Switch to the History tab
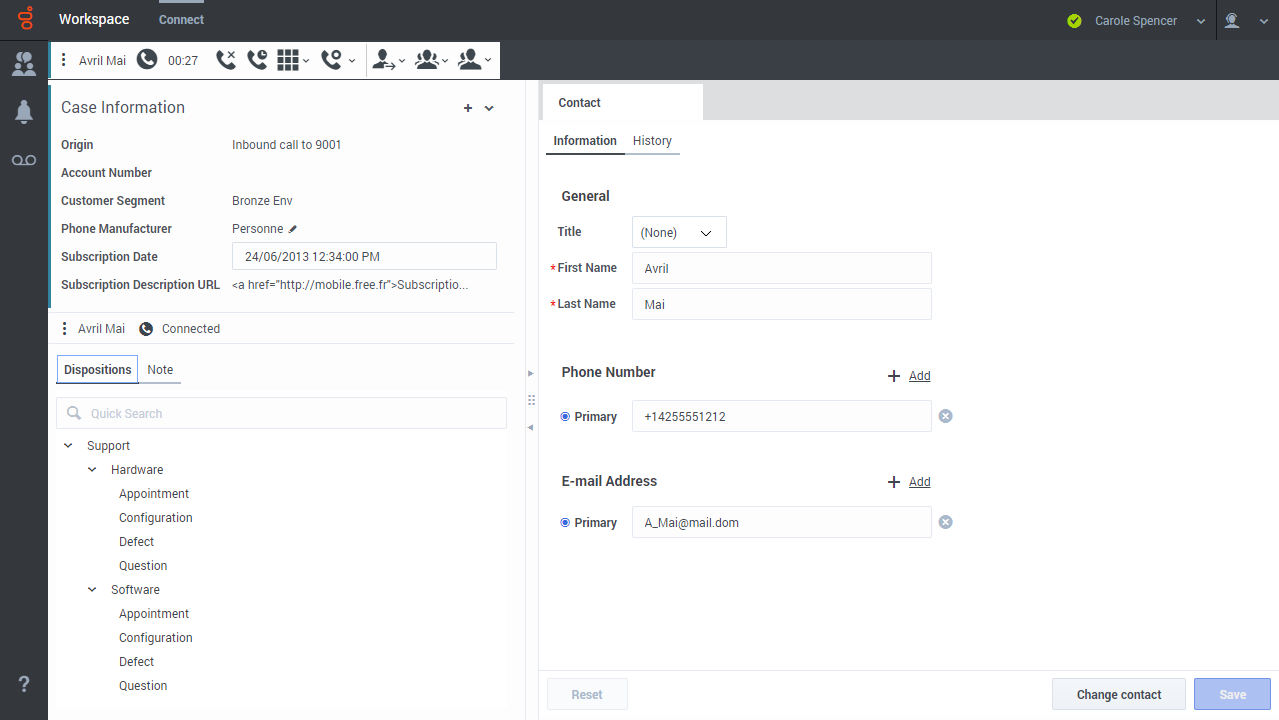This screenshot has height=720, width=1279. [x=652, y=141]
